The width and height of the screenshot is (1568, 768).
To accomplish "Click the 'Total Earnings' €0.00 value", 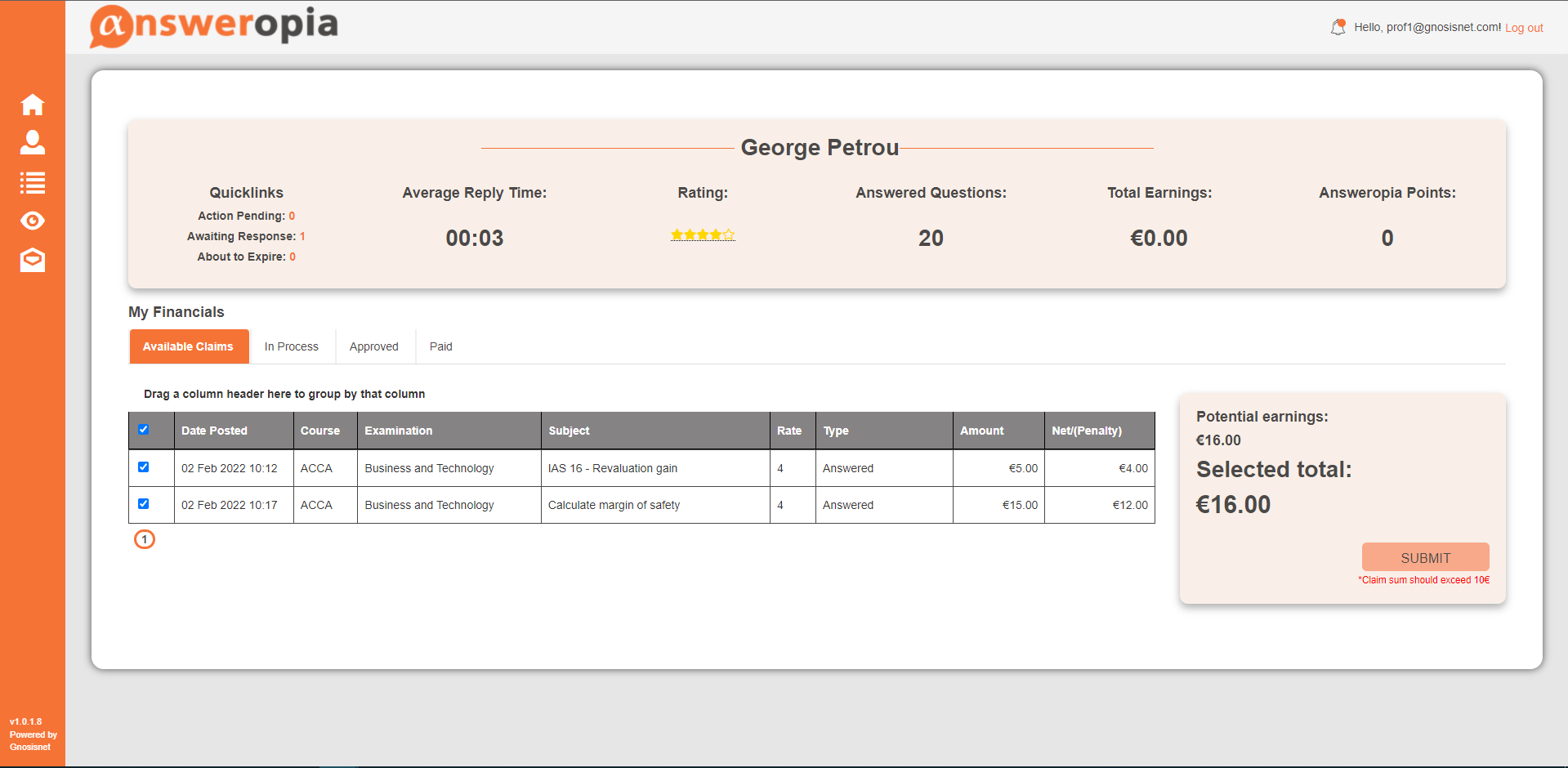I will coord(1159,239).
